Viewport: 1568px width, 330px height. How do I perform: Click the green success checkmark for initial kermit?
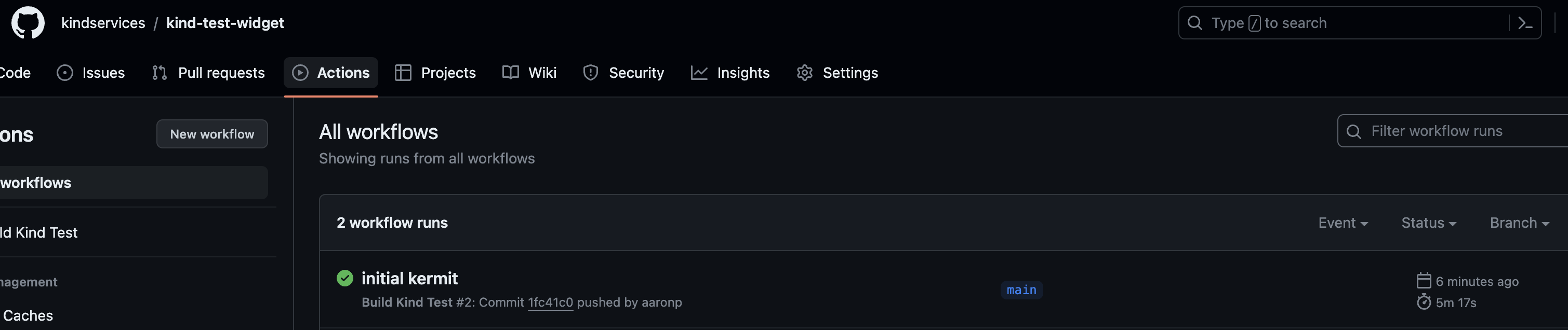(x=344, y=278)
